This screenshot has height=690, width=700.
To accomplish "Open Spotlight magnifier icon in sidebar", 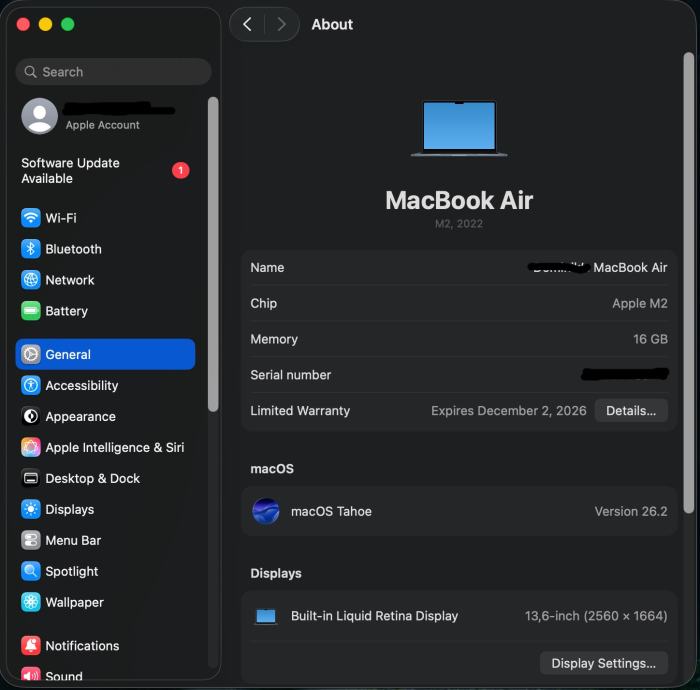I will (x=31, y=571).
